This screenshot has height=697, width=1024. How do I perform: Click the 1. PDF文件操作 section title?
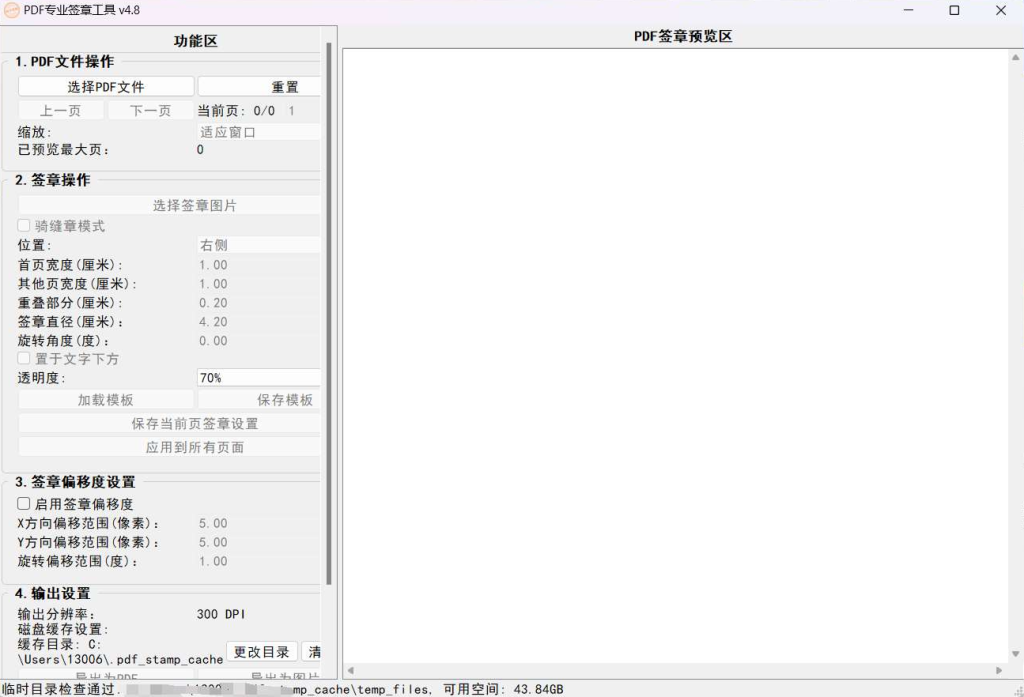65,61
